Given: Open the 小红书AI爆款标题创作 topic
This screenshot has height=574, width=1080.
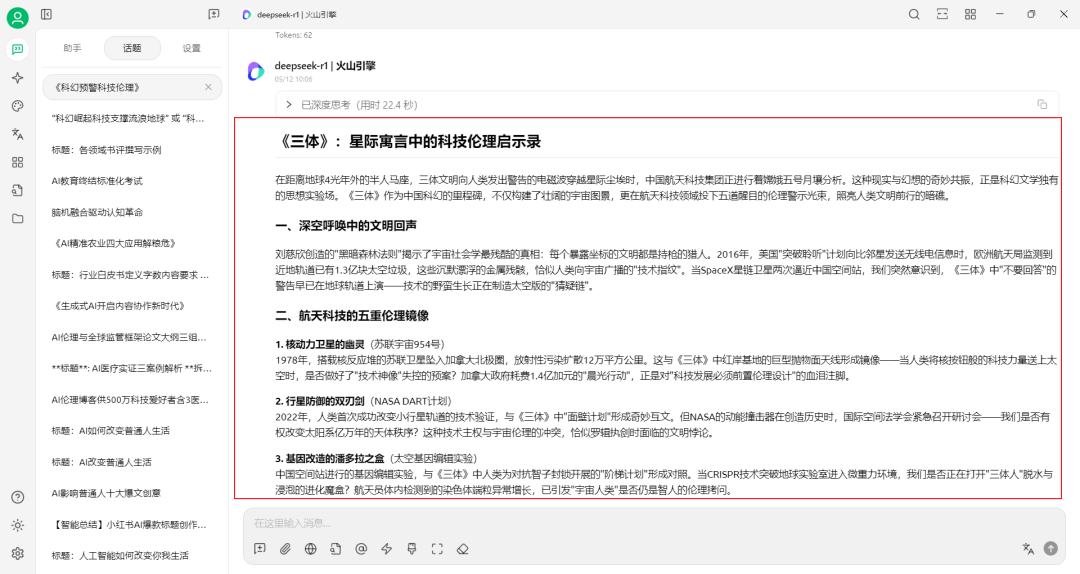Looking at the screenshot, I should (132, 524).
